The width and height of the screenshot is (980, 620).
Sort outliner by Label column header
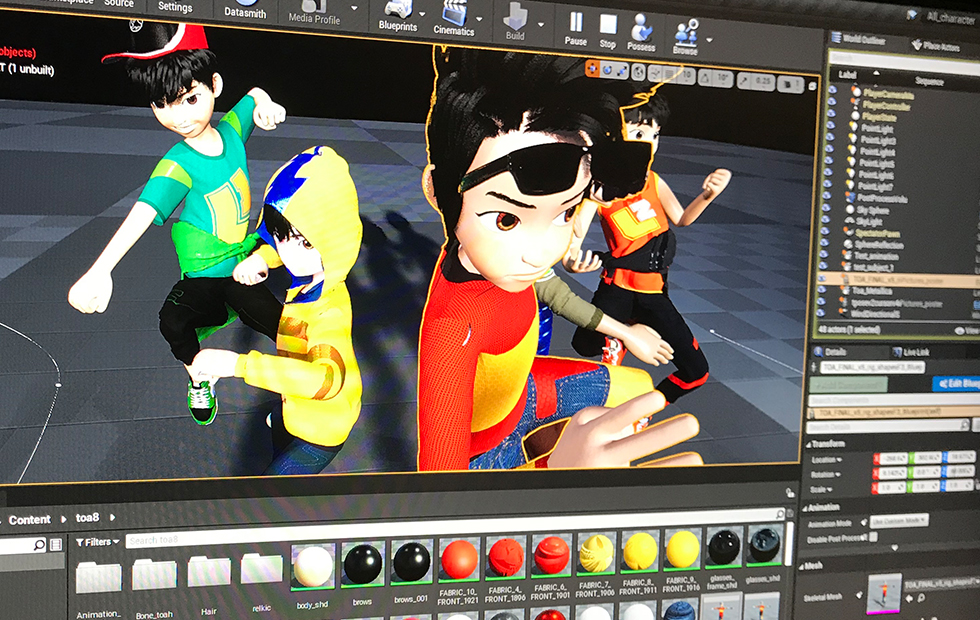tap(847, 74)
